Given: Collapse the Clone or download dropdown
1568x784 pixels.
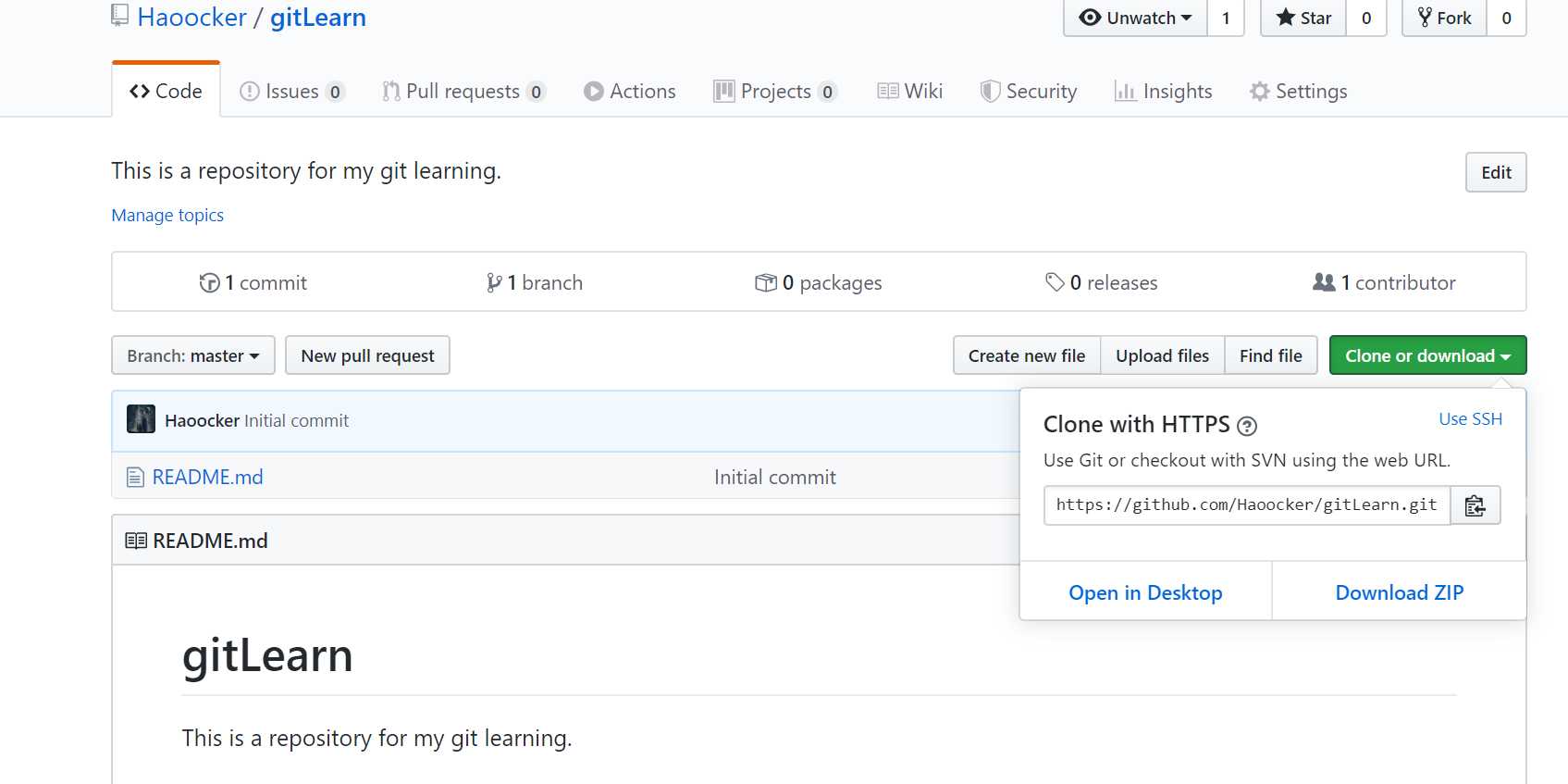Looking at the screenshot, I should (x=1427, y=355).
